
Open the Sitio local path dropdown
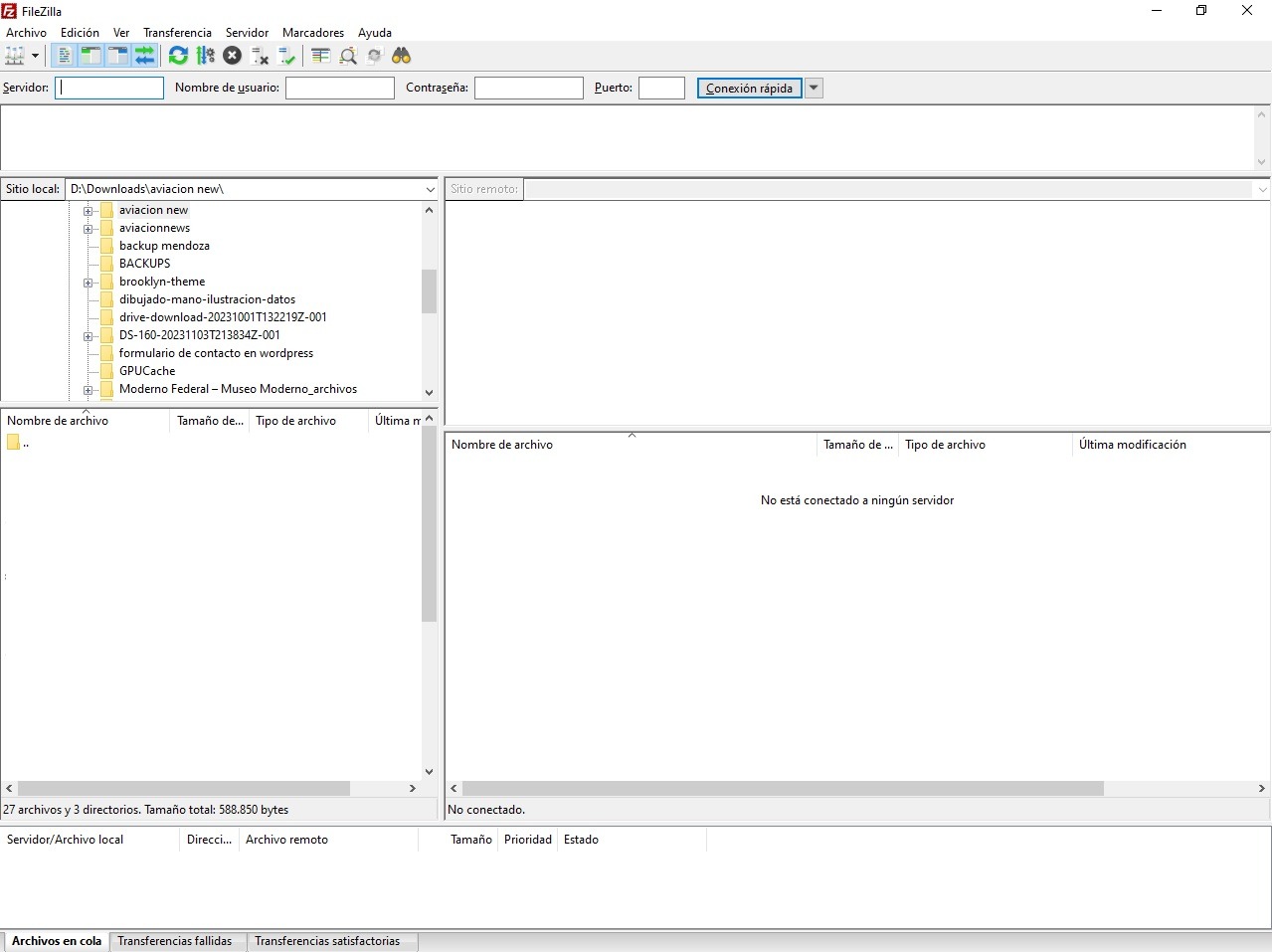[430, 189]
